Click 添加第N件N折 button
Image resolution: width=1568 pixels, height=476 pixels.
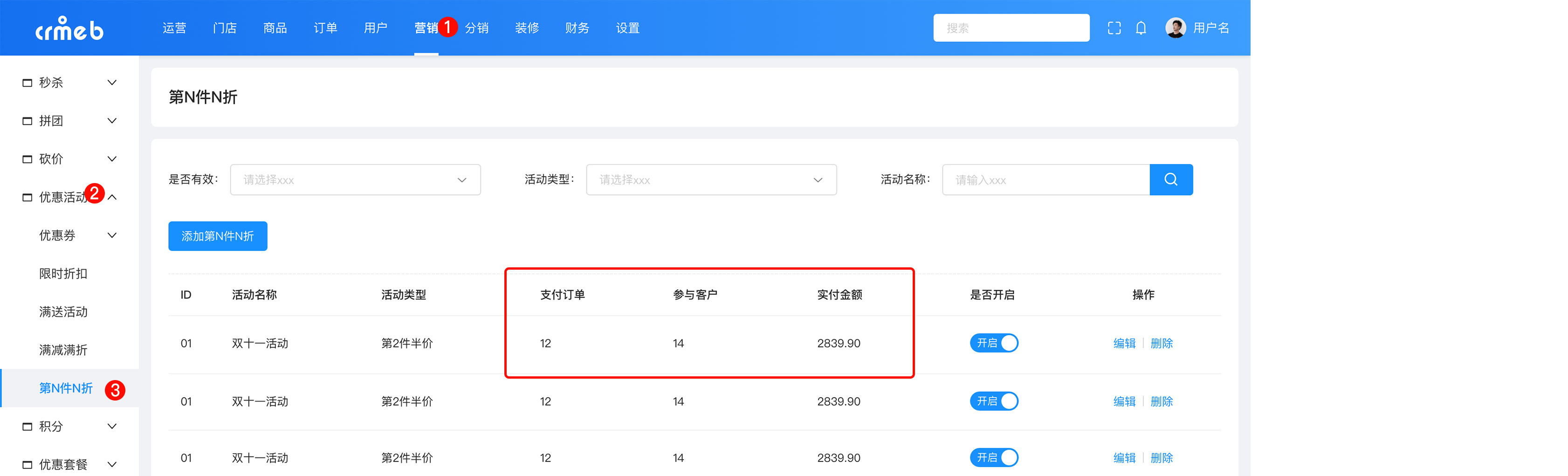pos(218,236)
